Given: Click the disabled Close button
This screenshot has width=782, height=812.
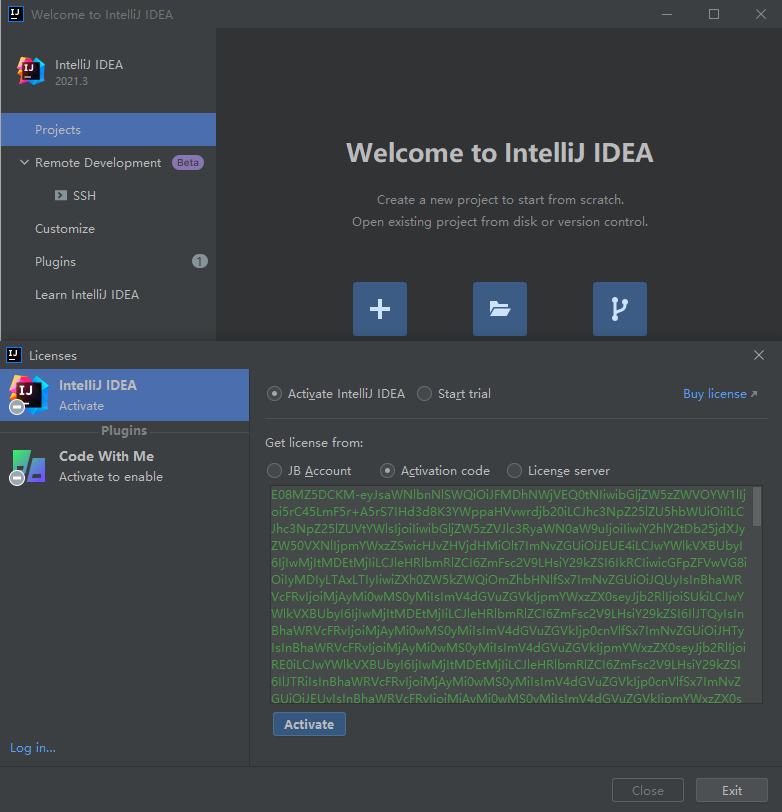Looking at the screenshot, I should pos(648,790).
